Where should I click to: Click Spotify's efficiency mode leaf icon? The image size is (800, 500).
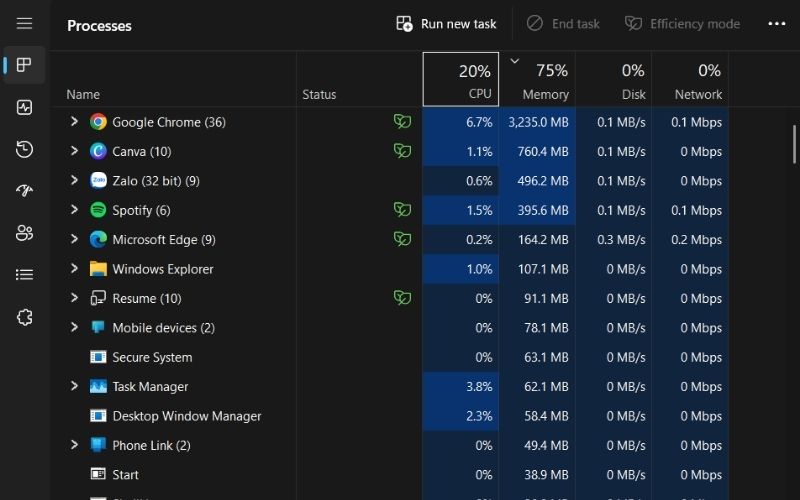click(402, 210)
